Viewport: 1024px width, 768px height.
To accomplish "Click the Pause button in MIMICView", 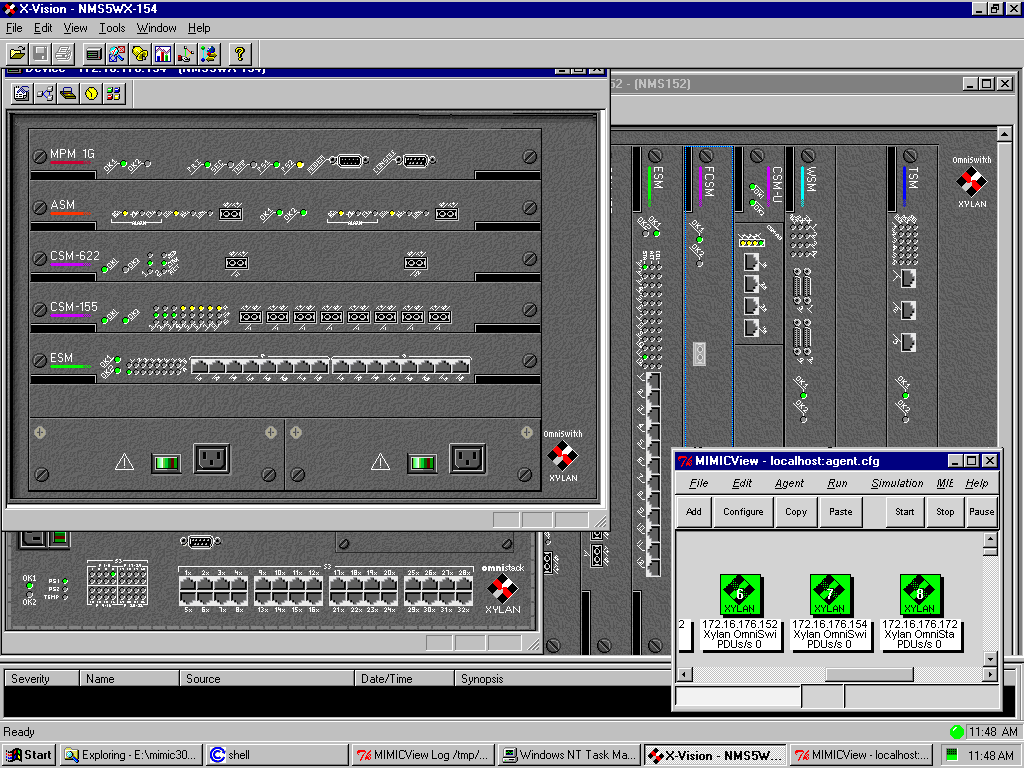I will pyautogui.click(x=982, y=512).
